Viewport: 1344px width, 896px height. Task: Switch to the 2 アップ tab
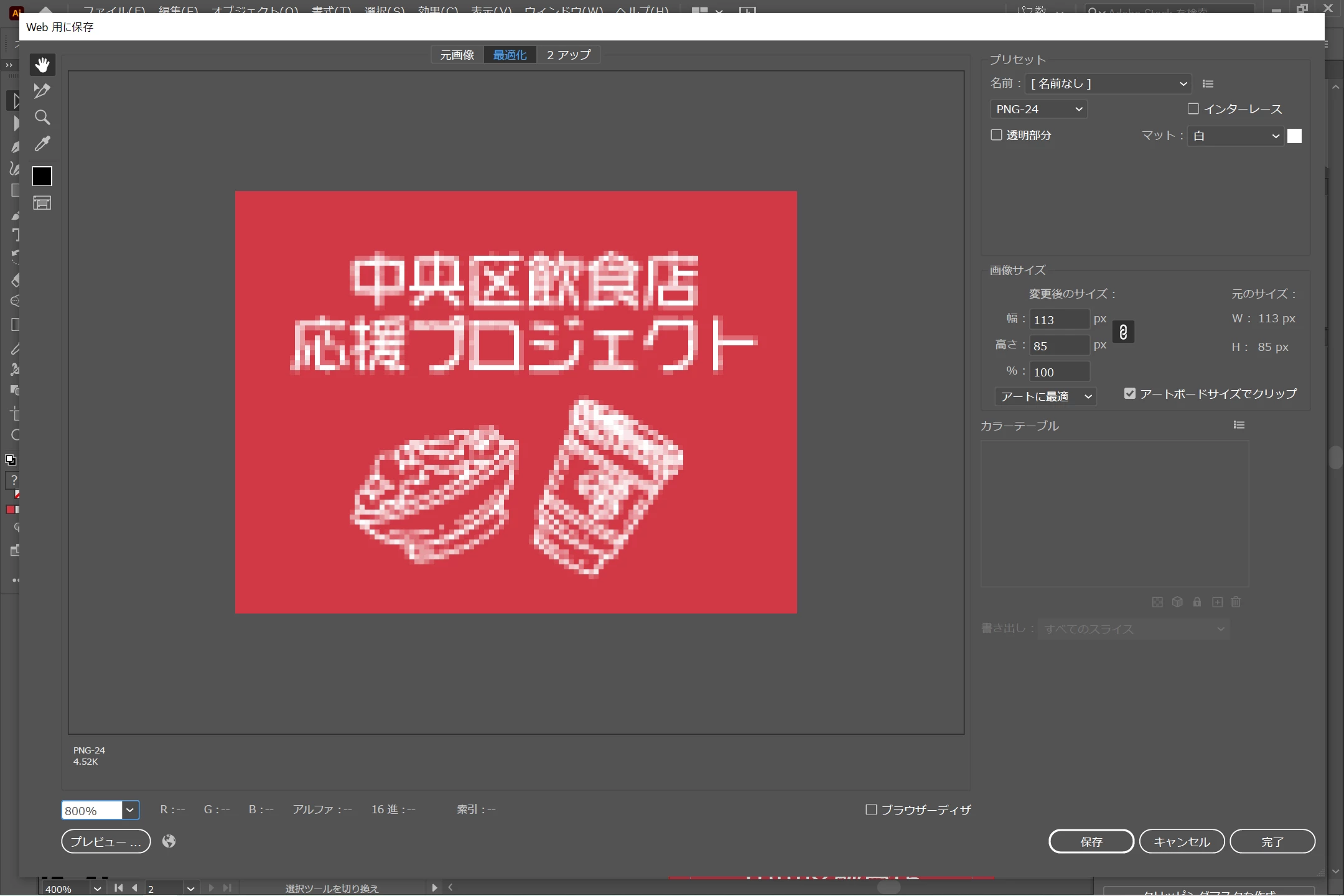click(569, 55)
